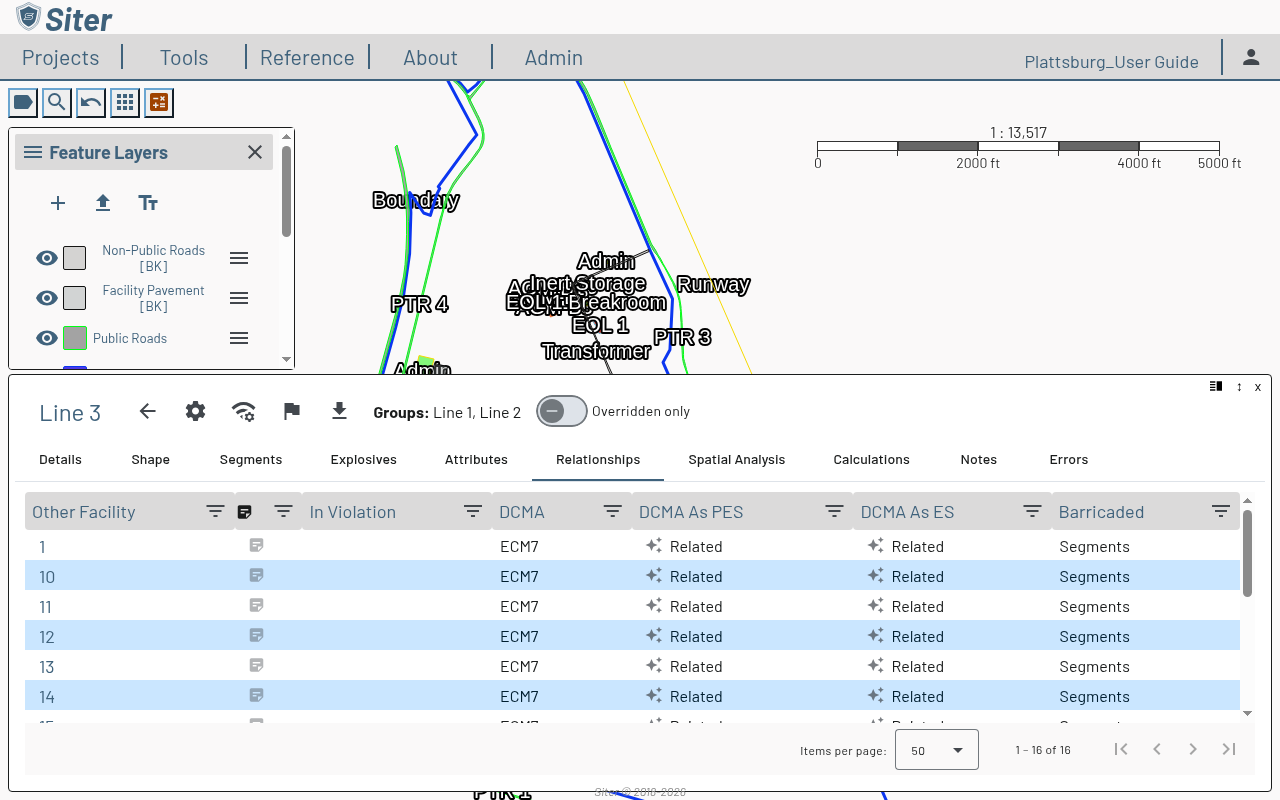Click the note icon in row 1
The height and width of the screenshot is (800, 1280).
257,546
